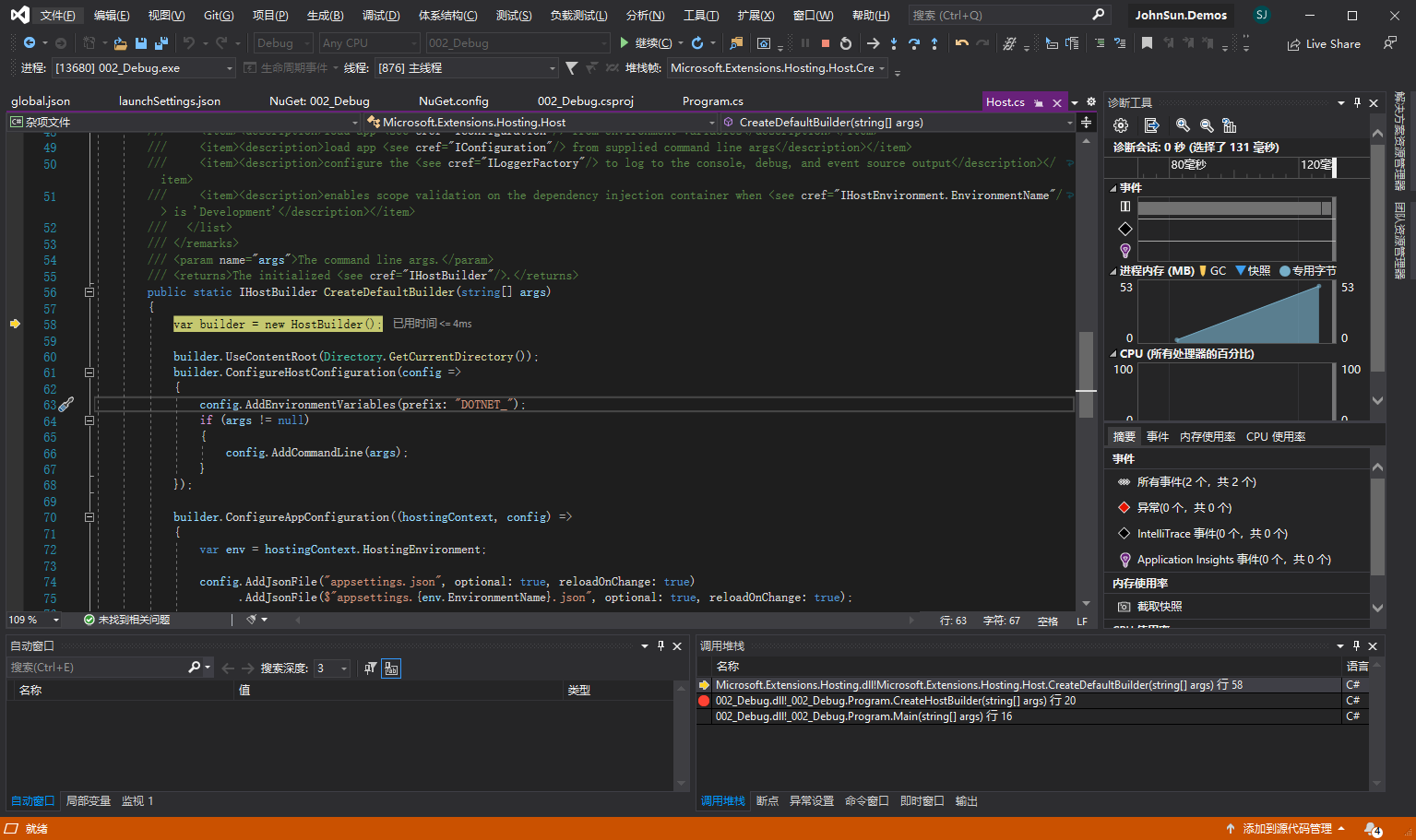This screenshot has width=1416, height=840.
Task: Click the Show Next Statement arrow icon
Action: [x=874, y=43]
